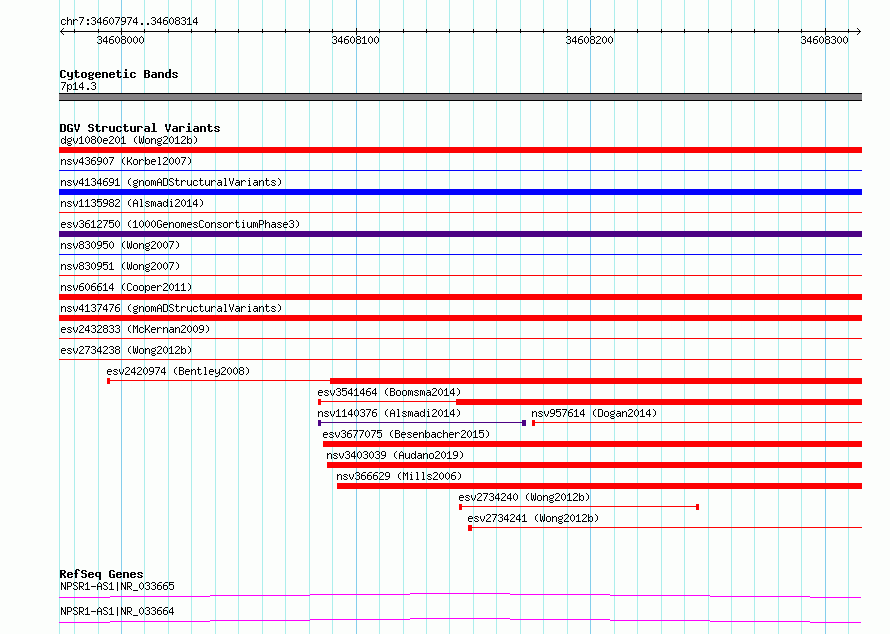This screenshot has height=634, width=890.
Task: Select the thick blue nsv4134691 gnomAD variant bar
Action: point(460,192)
